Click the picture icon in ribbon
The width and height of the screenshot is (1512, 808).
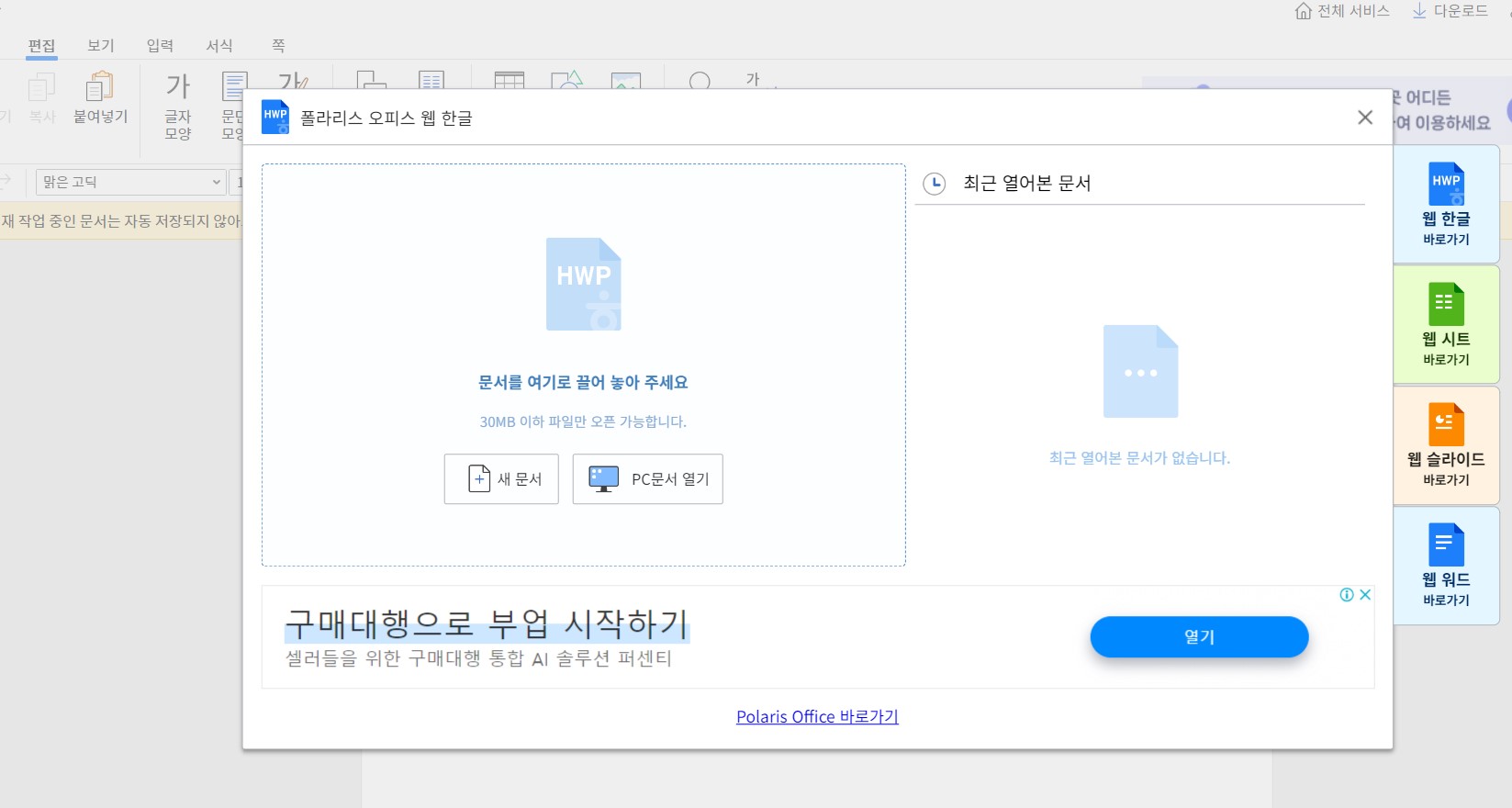point(626,81)
